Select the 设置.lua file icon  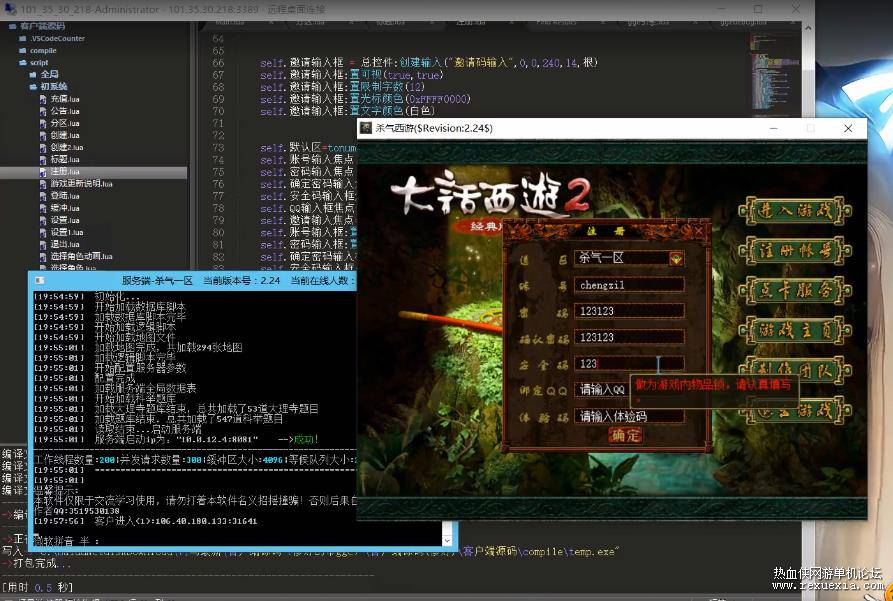pyautogui.click(x=43, y=220)
